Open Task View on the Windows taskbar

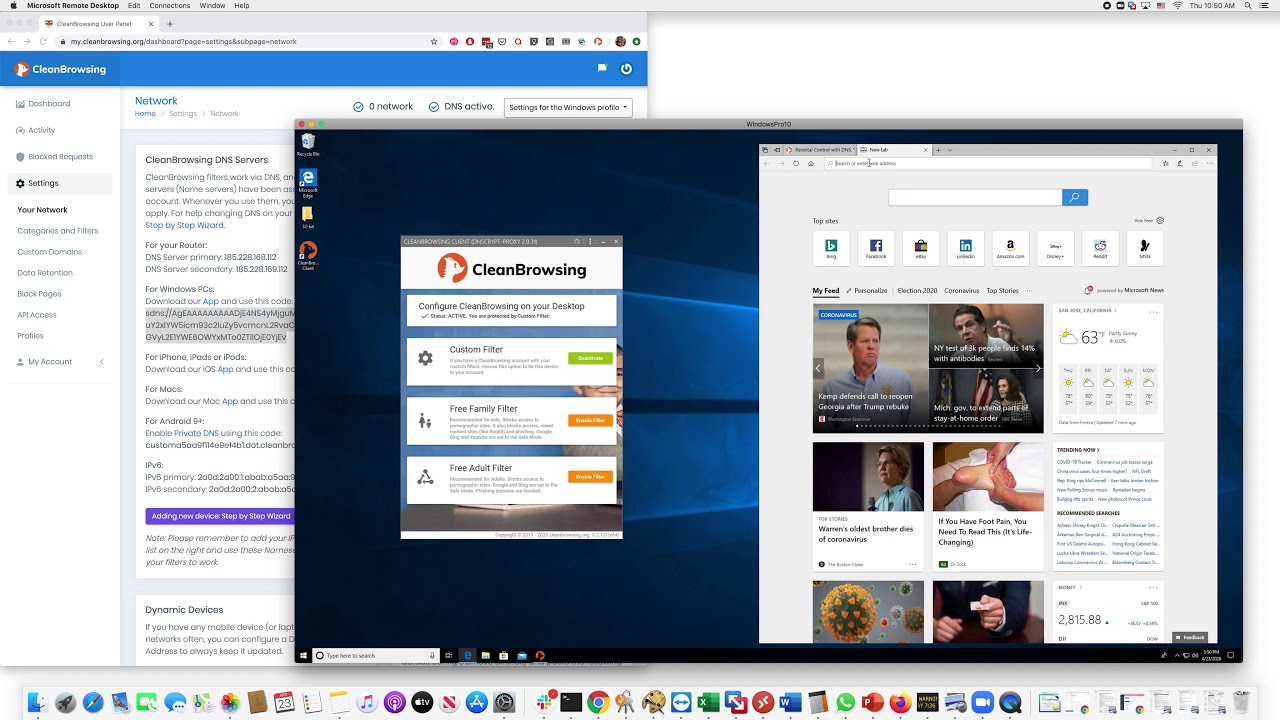pos(449,655)
